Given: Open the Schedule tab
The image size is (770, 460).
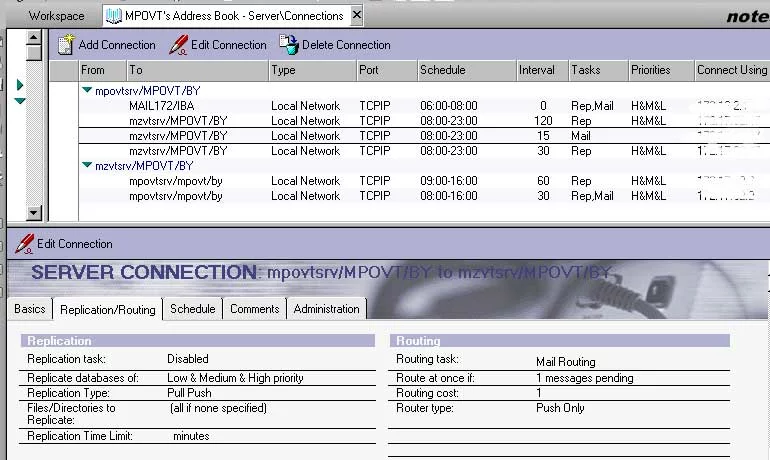Looking at the screenshot, I should [192, 309].
